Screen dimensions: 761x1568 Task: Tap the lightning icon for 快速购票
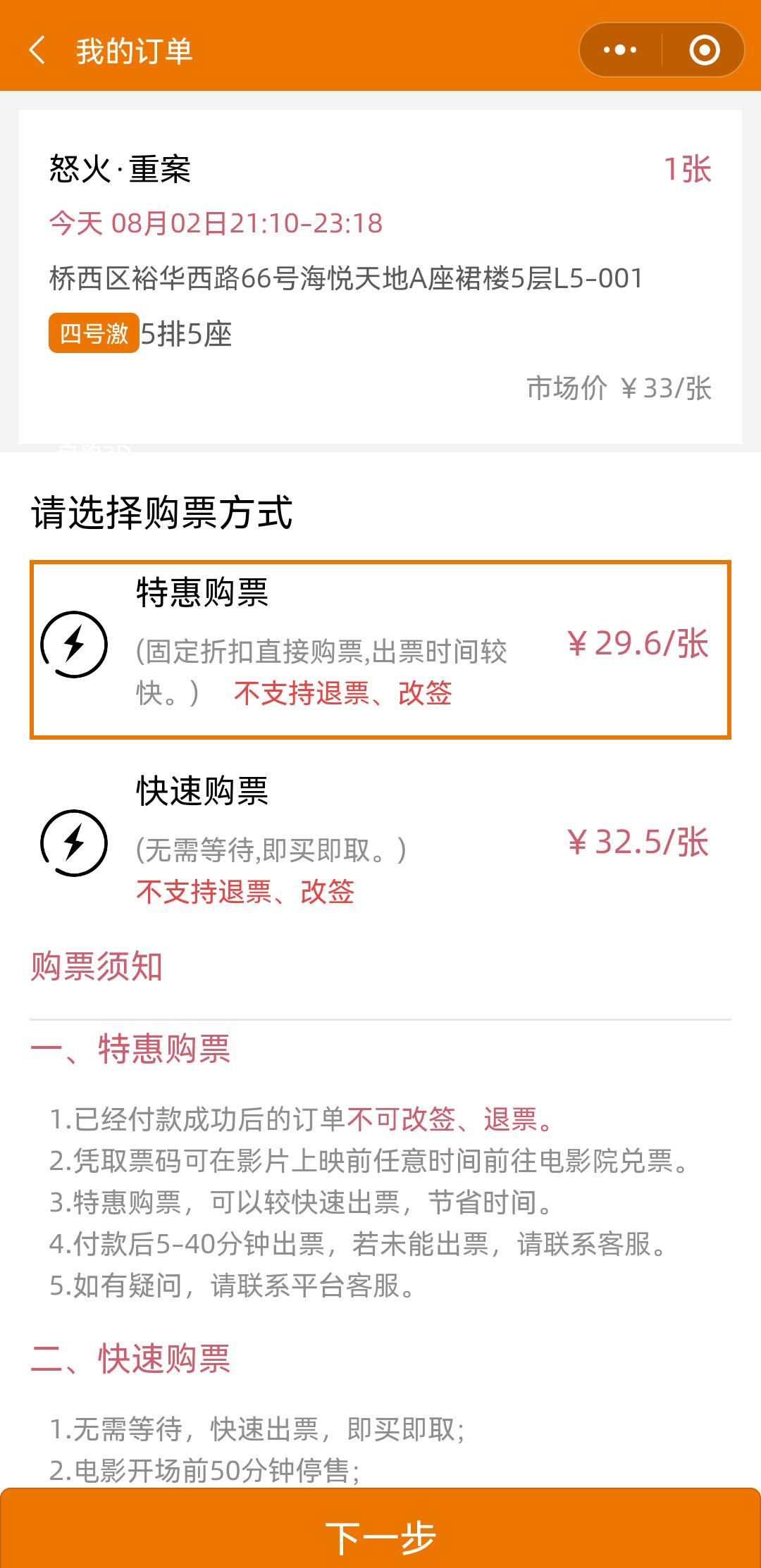(74, 843)
